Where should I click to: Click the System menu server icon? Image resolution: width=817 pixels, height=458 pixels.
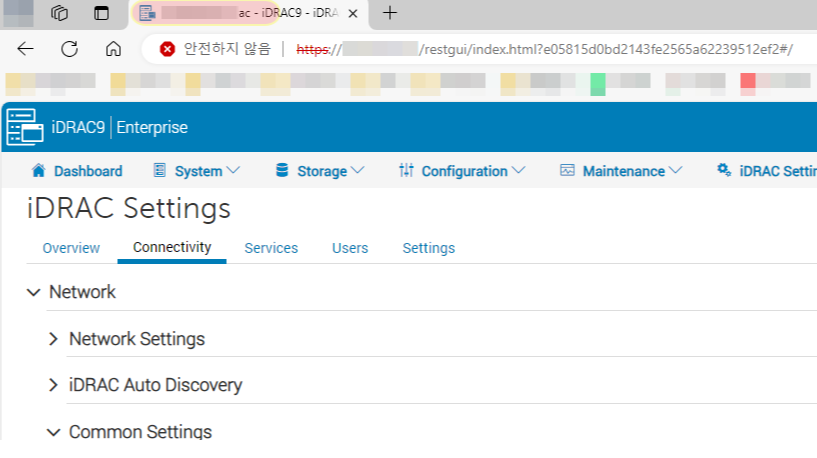point(159,170)
